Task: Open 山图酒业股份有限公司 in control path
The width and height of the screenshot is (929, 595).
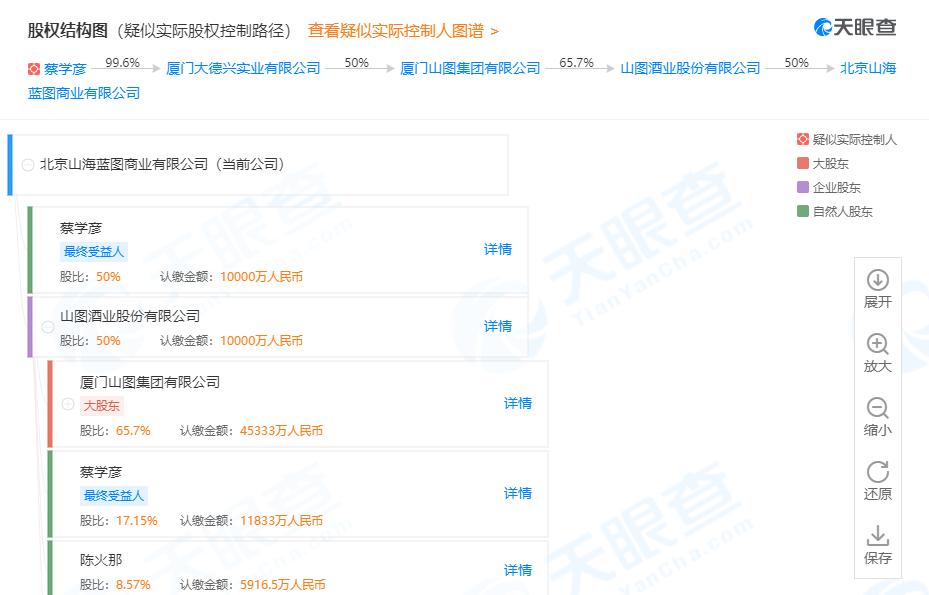Action: coord(690,69)
